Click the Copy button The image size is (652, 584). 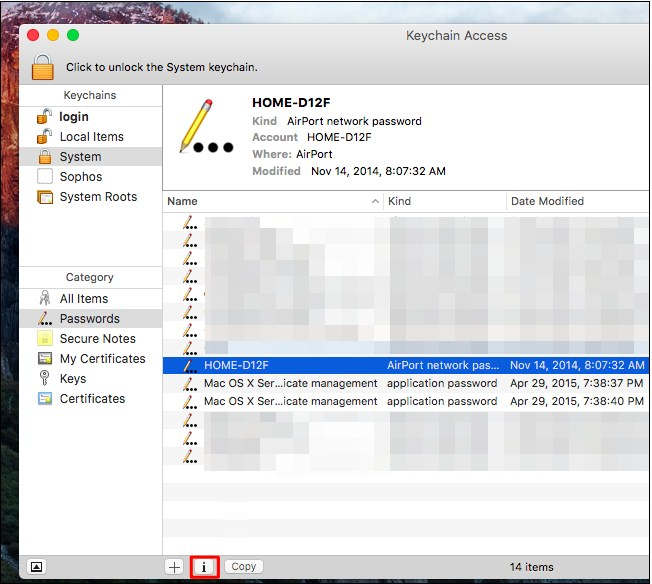(244, 567)
